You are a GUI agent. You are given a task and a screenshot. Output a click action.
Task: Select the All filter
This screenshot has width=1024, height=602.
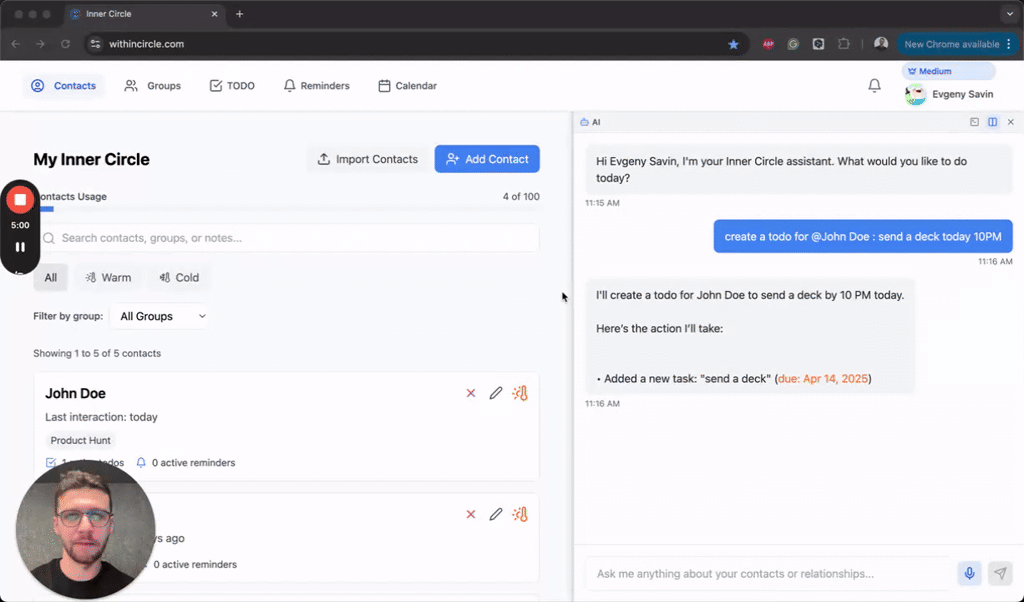click(x=50, y=277)
